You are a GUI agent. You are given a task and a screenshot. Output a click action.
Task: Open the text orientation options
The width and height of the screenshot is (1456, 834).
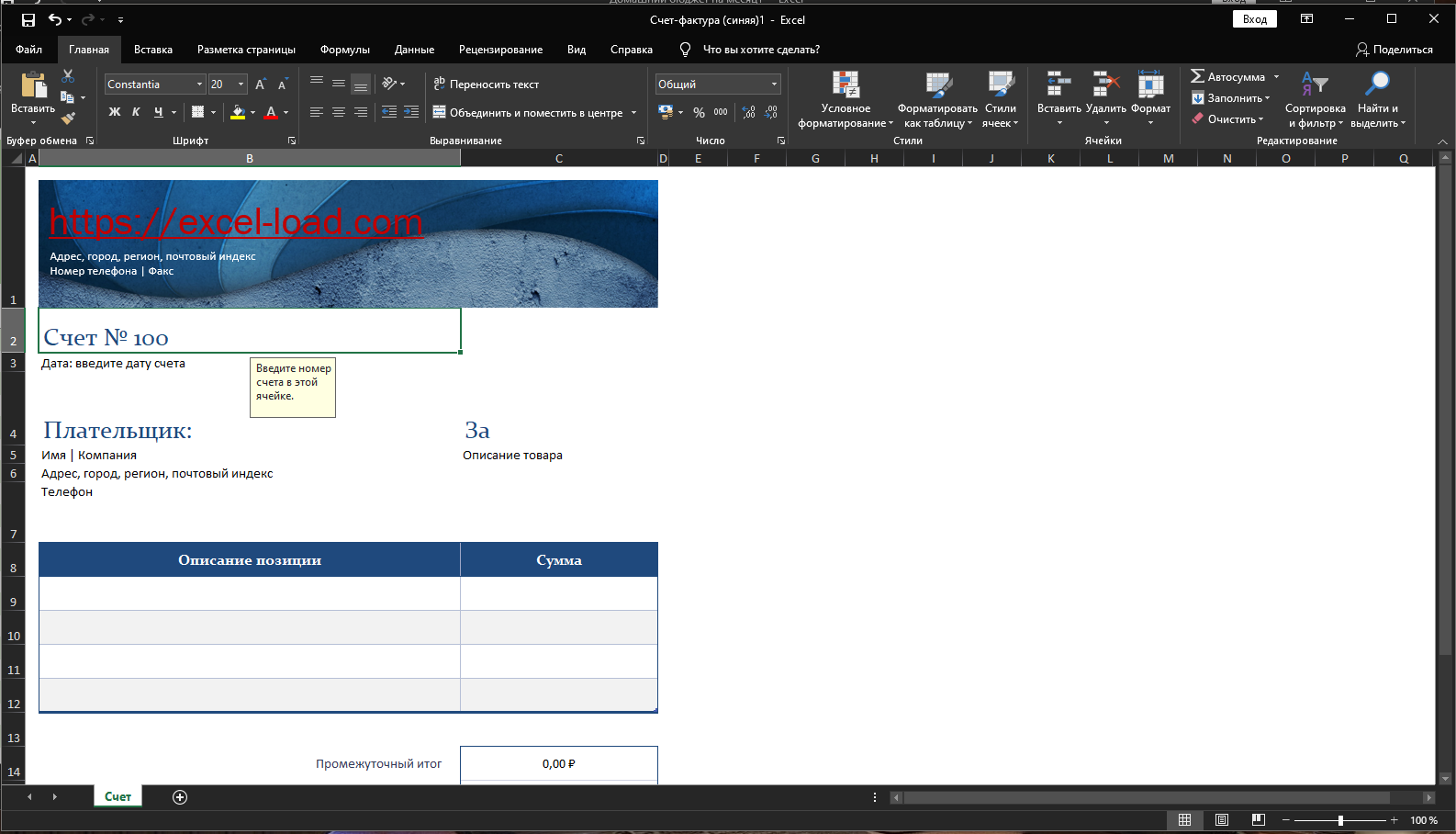tap(394, 84)
